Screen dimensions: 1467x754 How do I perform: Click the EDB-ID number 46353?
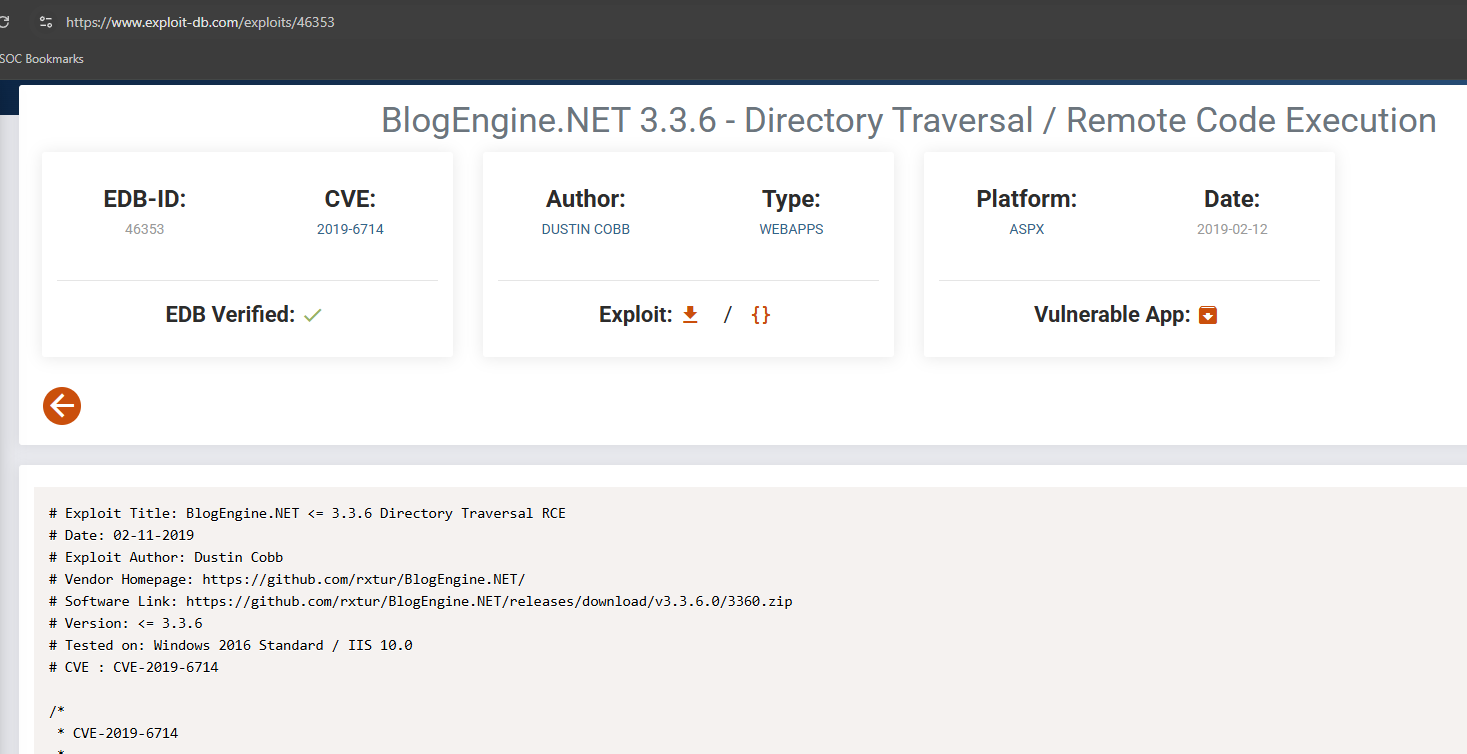click(x=144, y=229)
